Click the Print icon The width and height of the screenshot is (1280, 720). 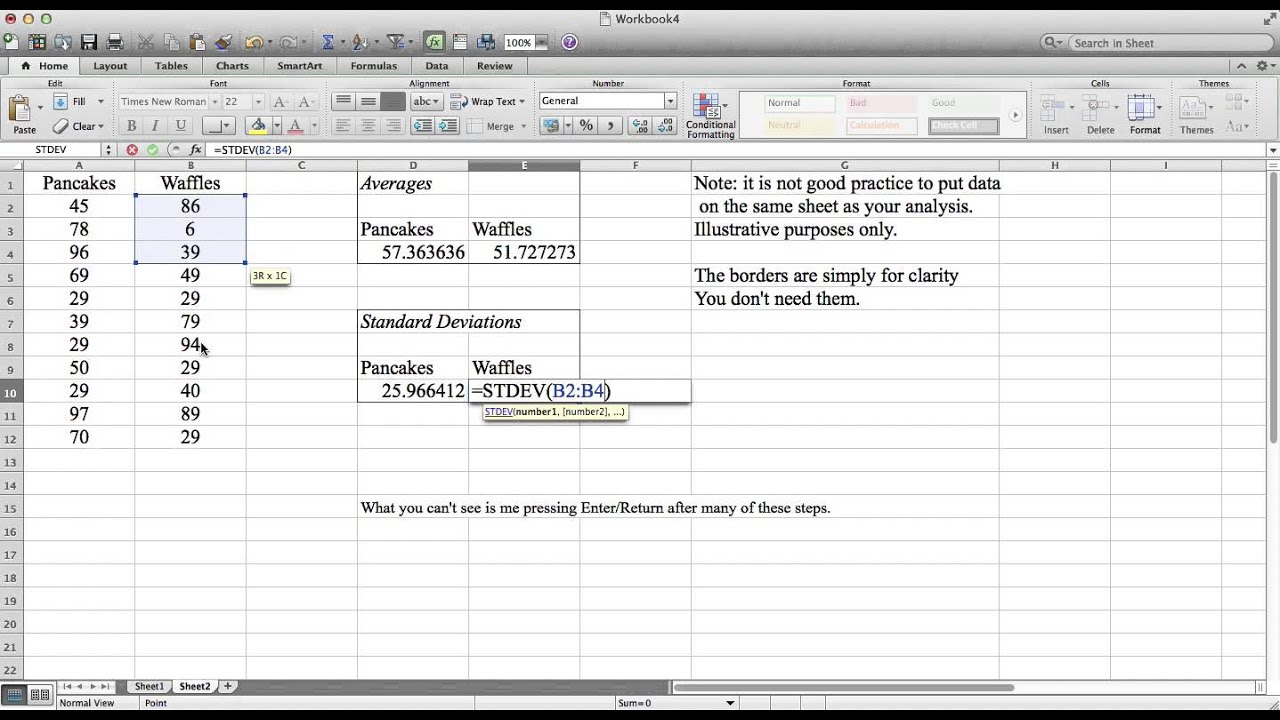click(x=115, y=42)
